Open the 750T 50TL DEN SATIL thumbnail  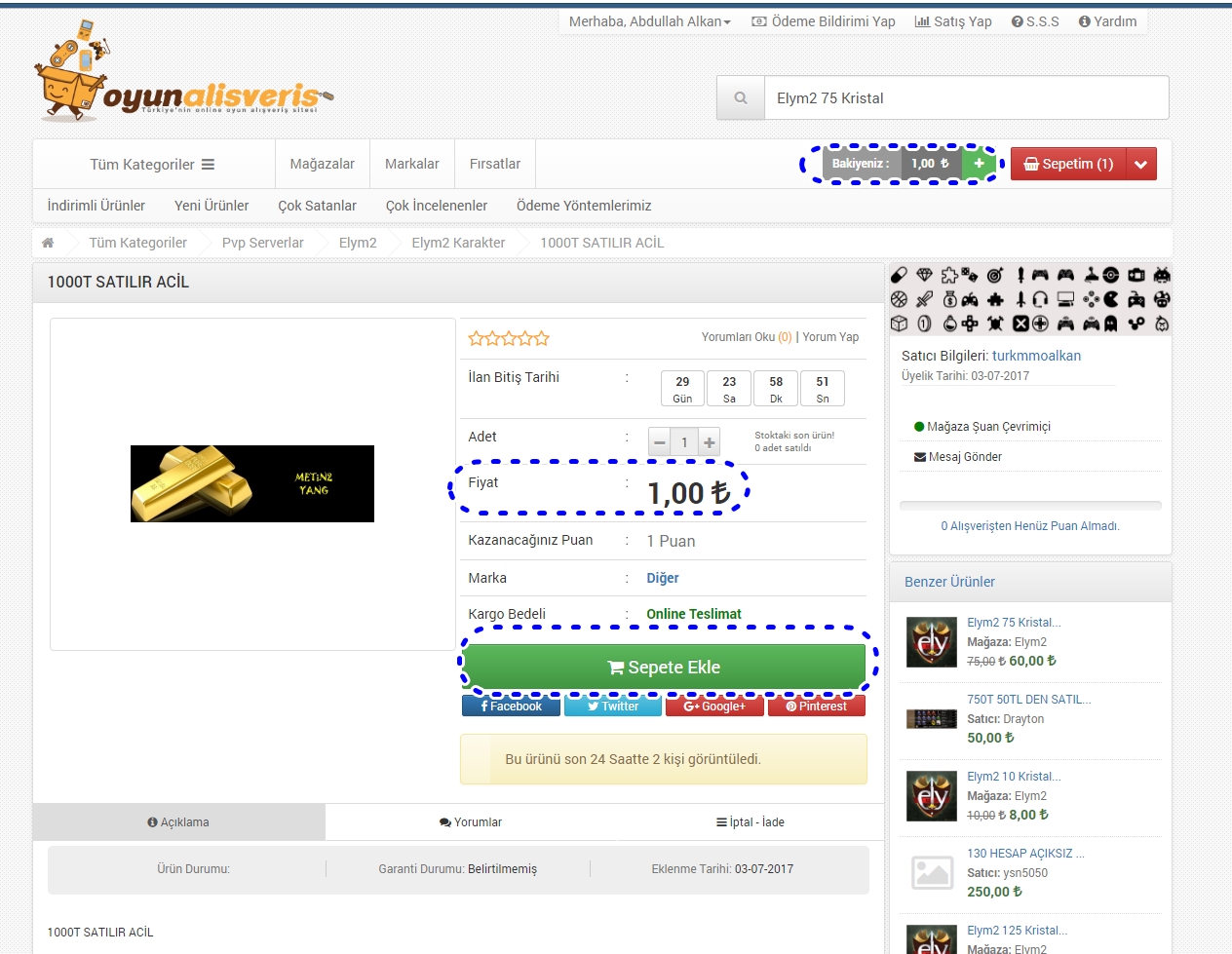point(932,719)
